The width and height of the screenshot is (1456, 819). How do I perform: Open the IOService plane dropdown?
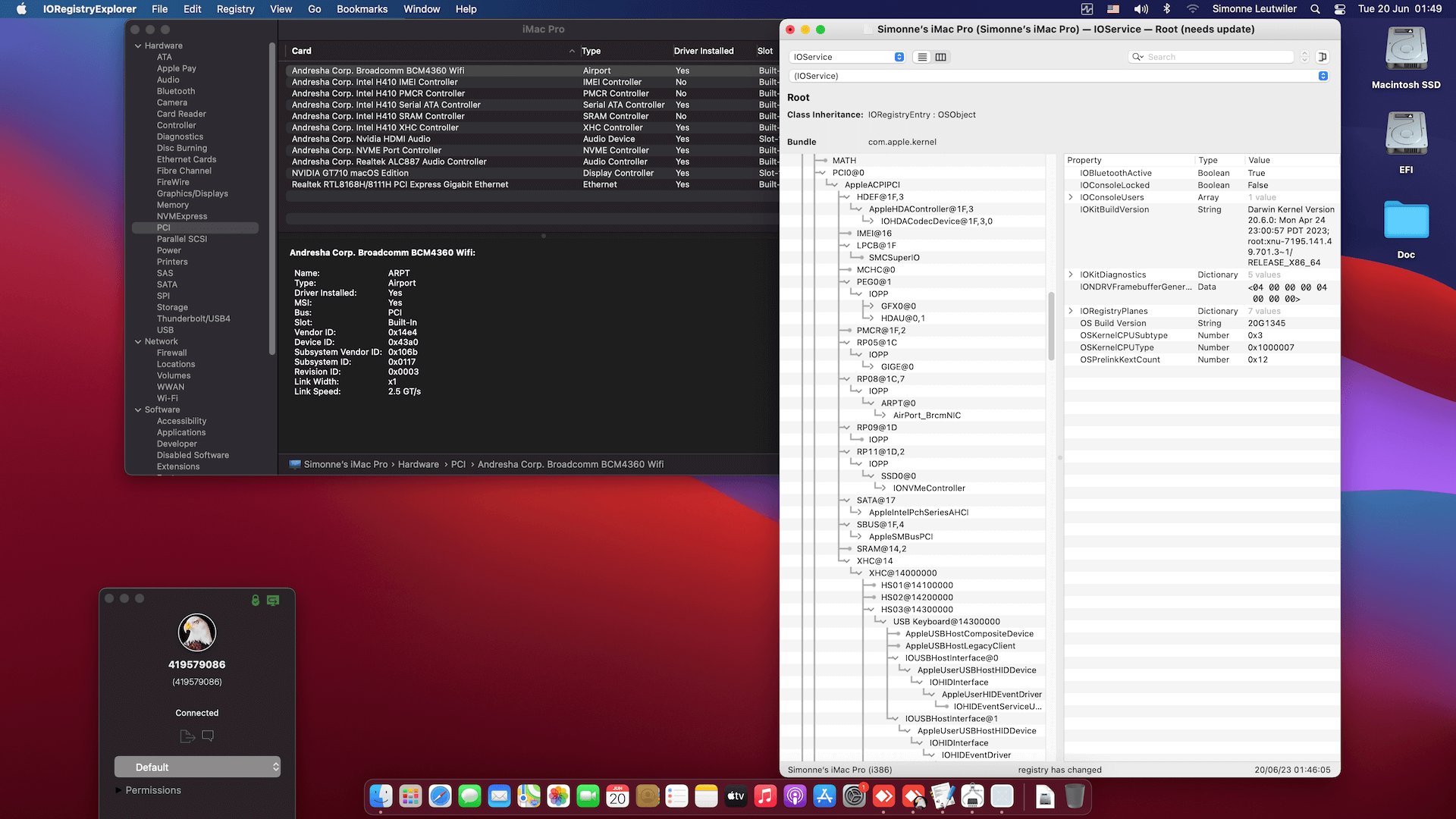848,57
